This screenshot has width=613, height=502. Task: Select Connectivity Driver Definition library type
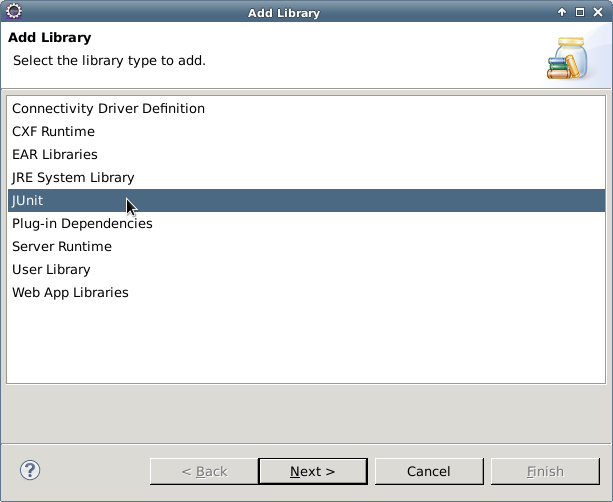(x=306, y=108)
